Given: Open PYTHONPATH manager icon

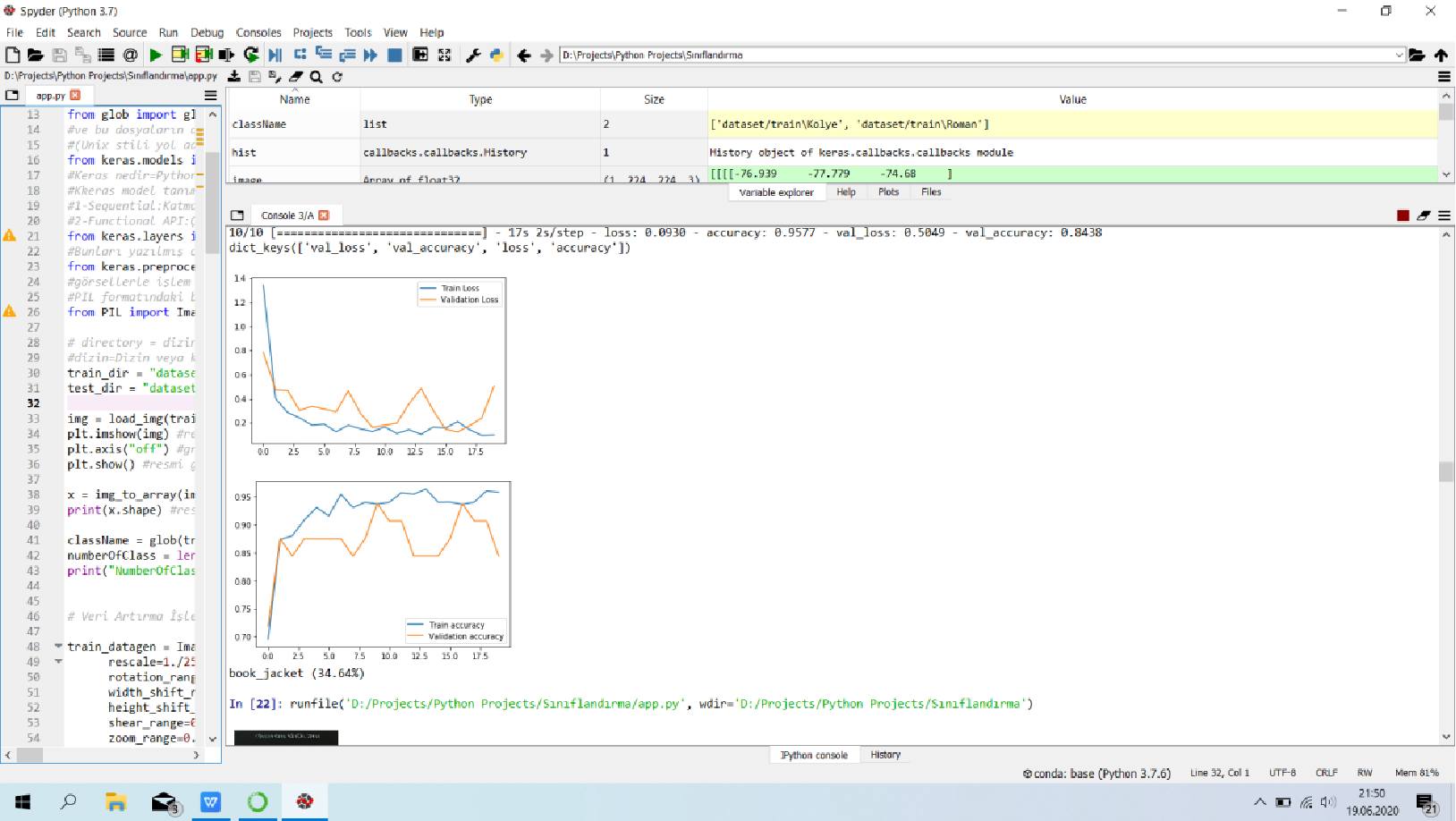Looking at the screenshot, I should 496,55.
